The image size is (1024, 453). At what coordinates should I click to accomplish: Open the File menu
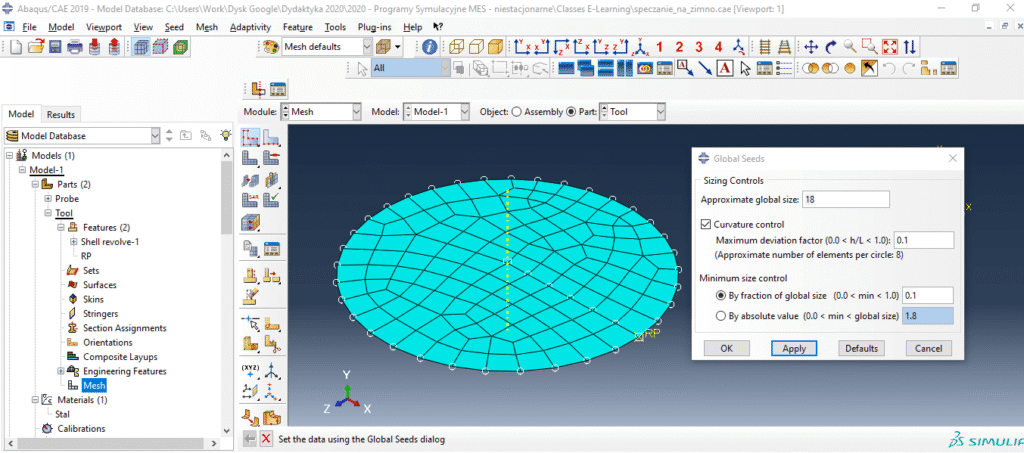pyautogui.click(x=29, y=27)
